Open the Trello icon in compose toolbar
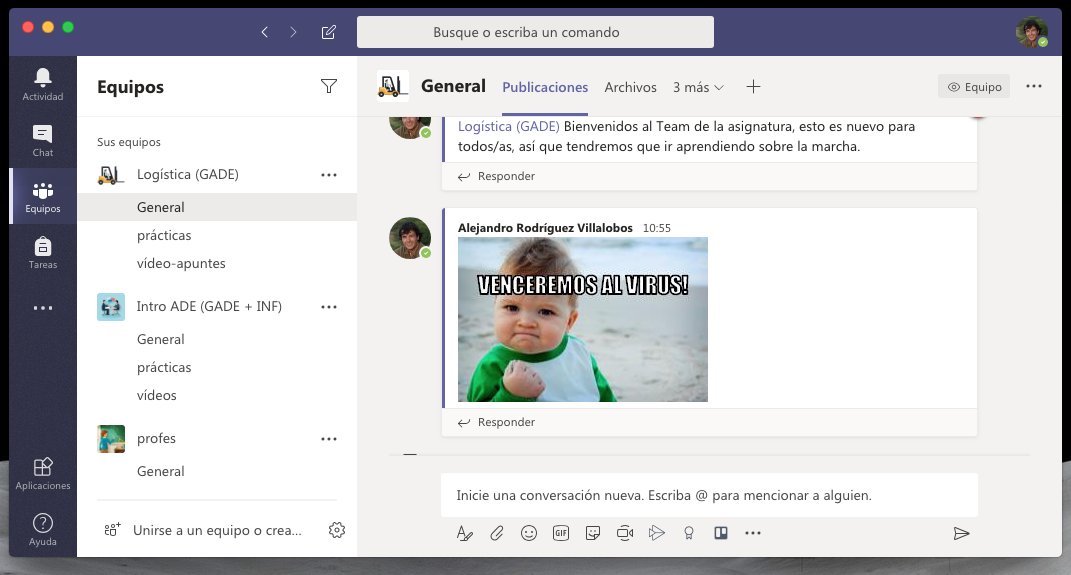 pos(720,533)
